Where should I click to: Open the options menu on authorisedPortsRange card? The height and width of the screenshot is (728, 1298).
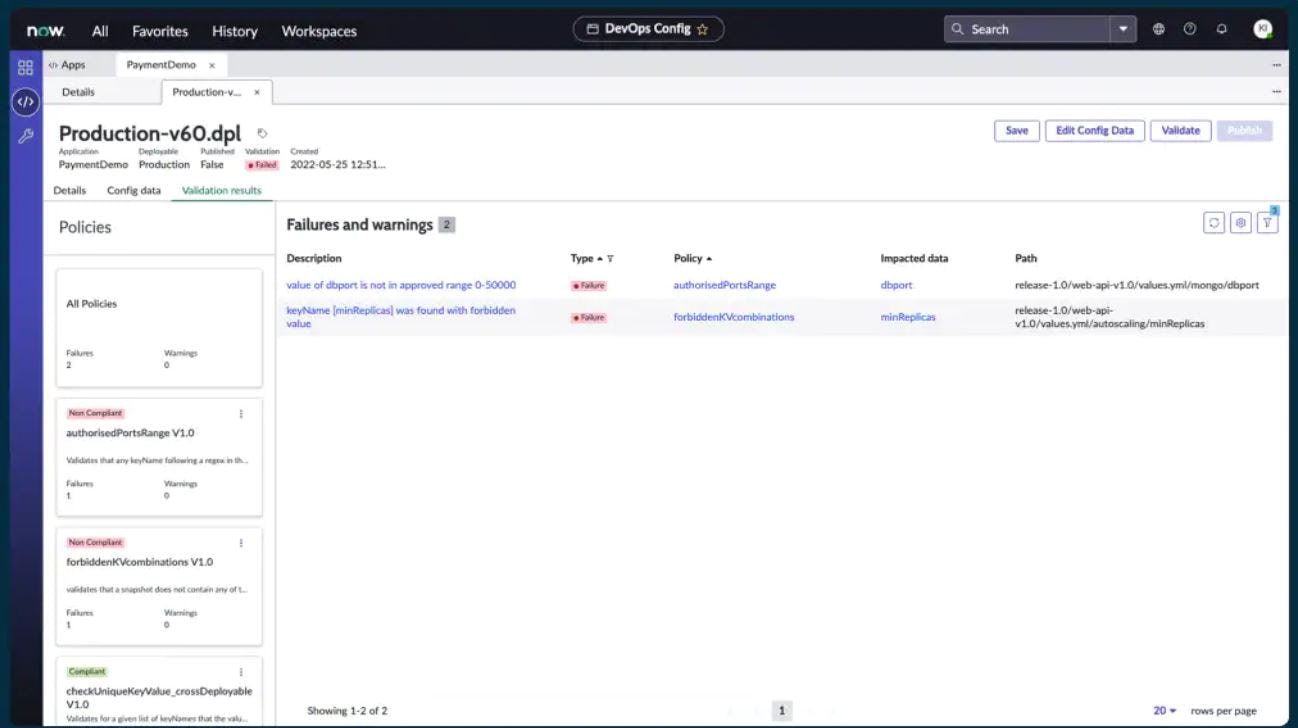pos(239,413)
